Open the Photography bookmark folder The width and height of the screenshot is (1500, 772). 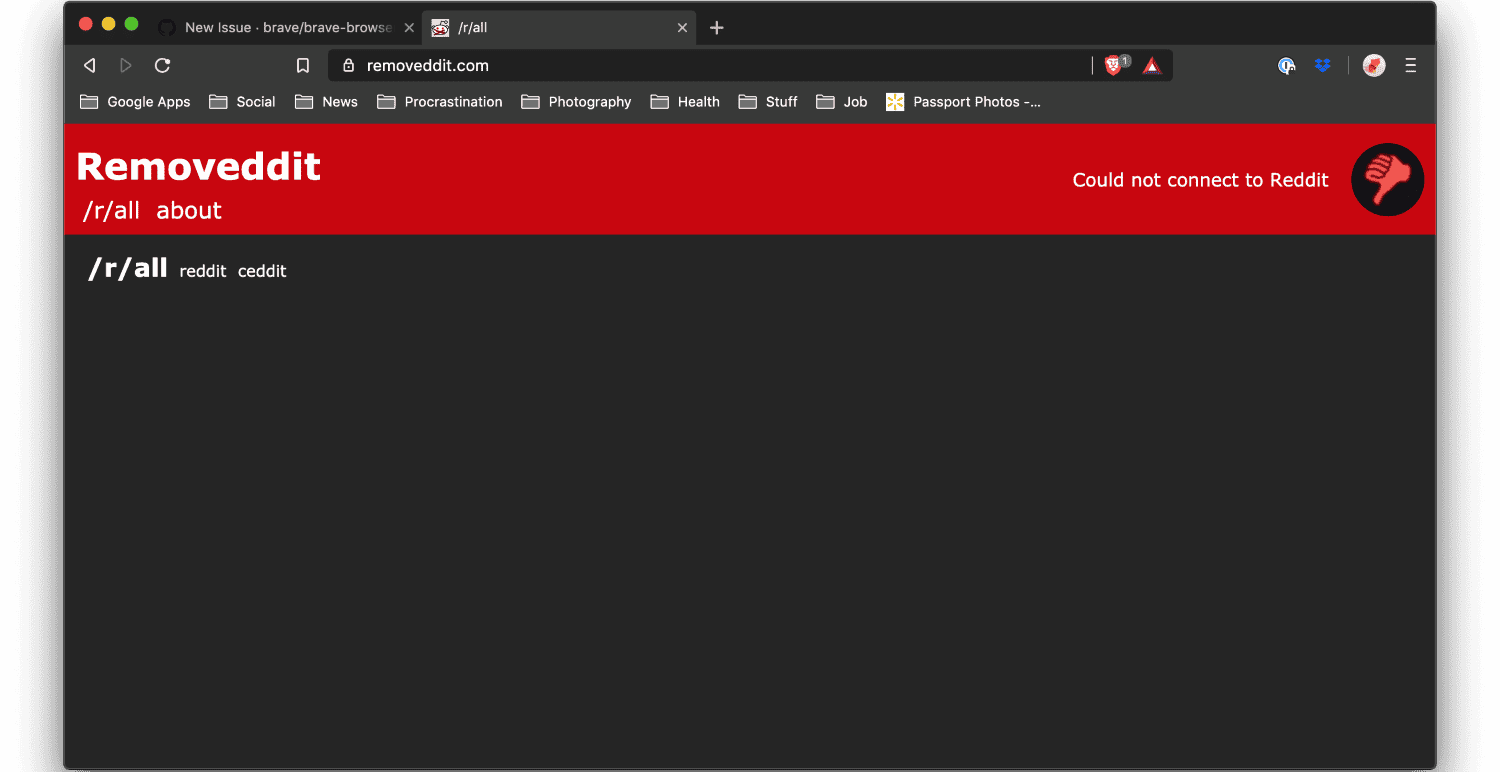(x=576, y=102)
